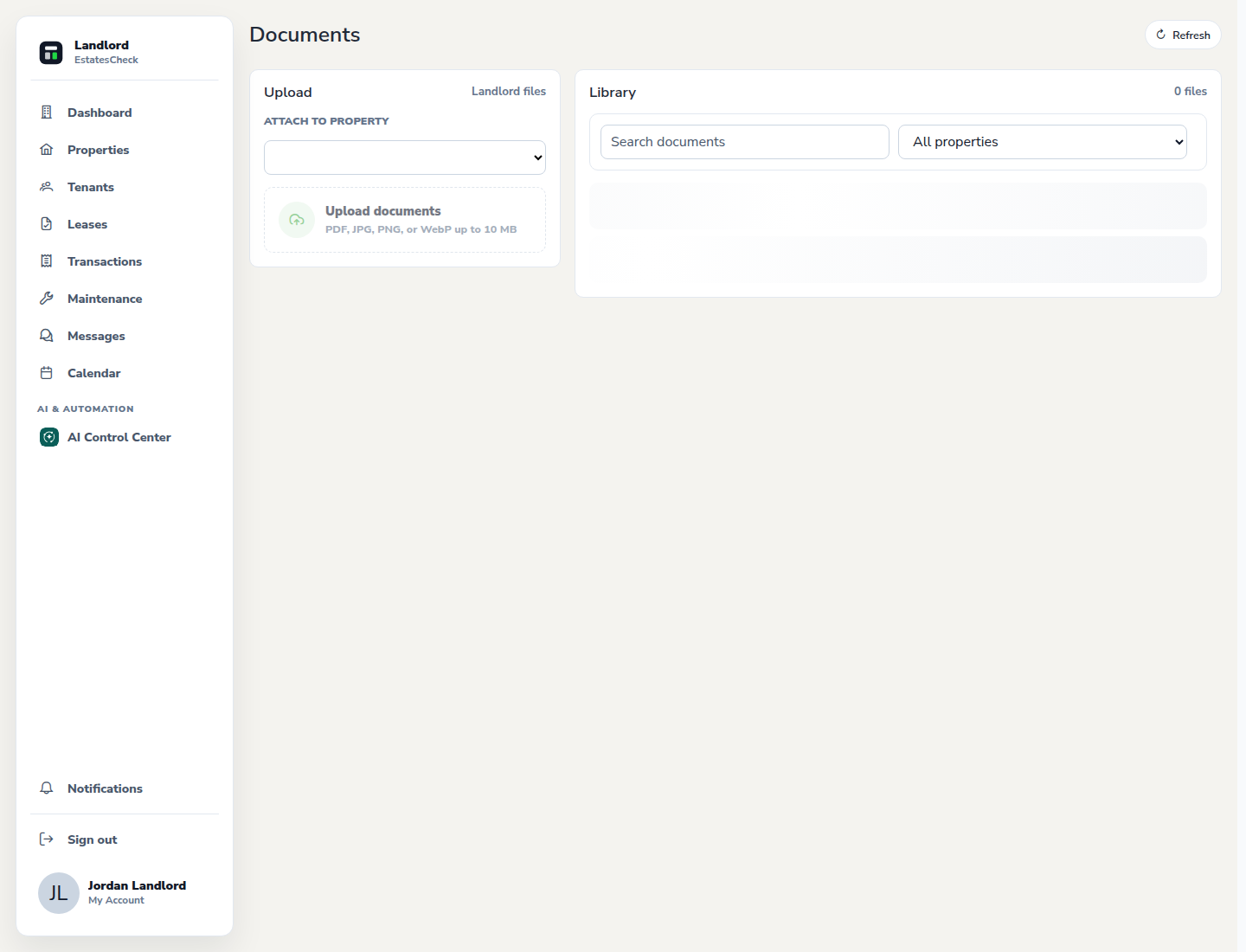
Task: Click the cloud upload icon
Action: click(297, 220)
